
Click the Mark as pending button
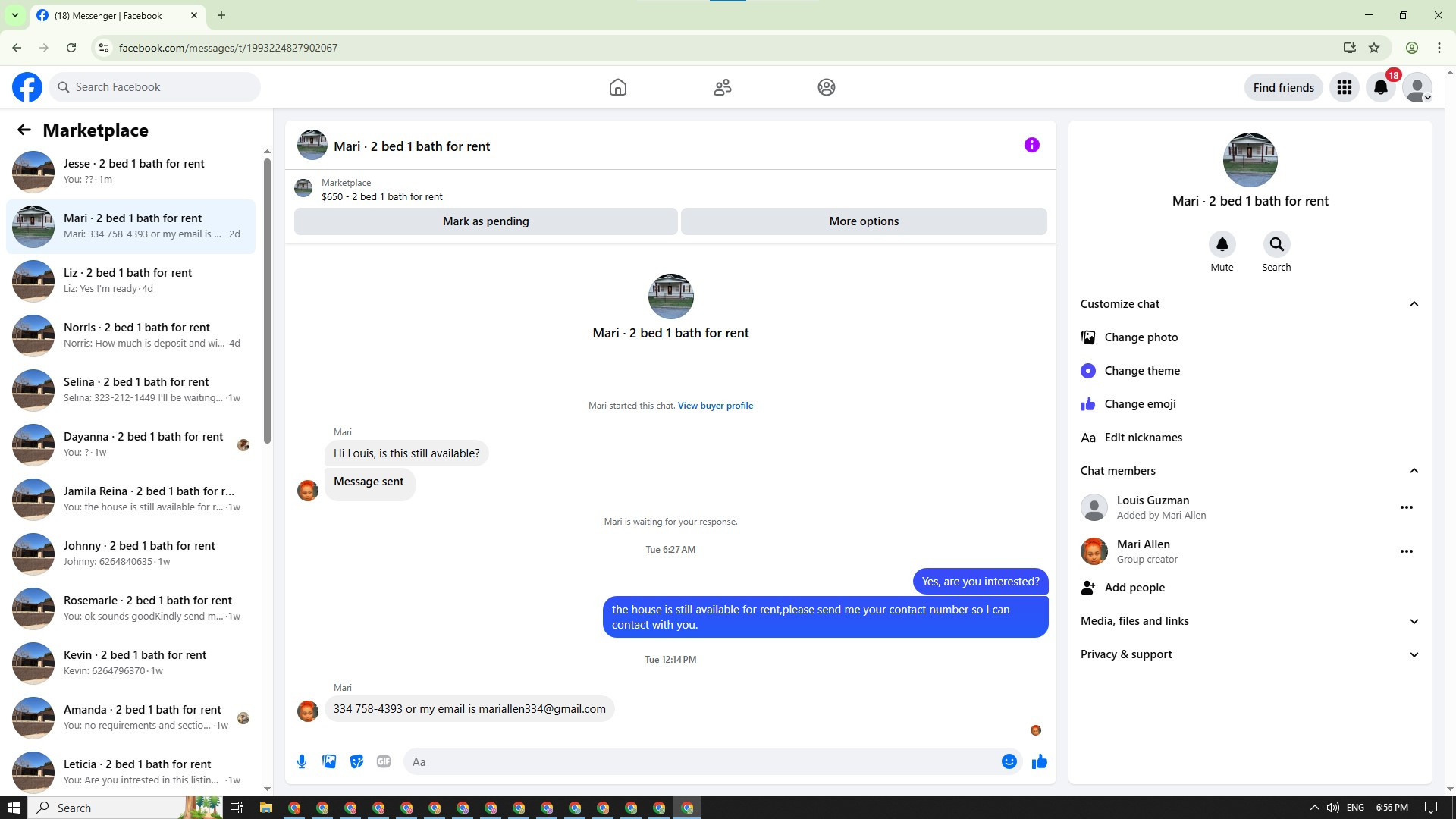pos(485,221)
